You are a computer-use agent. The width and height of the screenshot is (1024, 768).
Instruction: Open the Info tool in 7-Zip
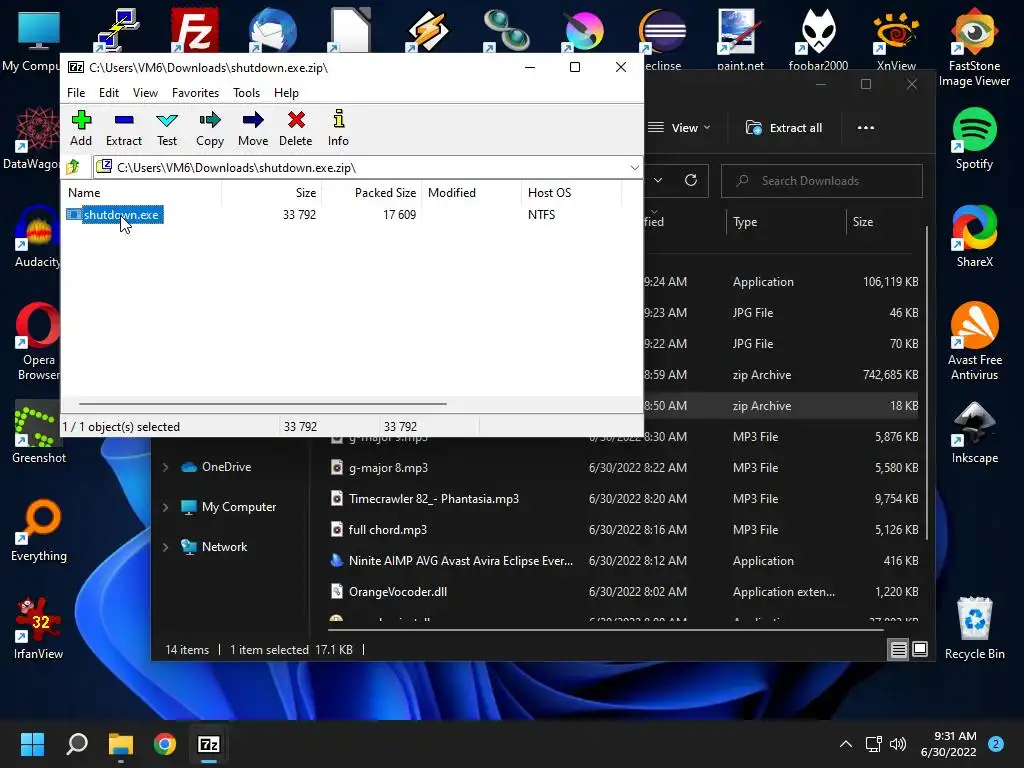338,128
